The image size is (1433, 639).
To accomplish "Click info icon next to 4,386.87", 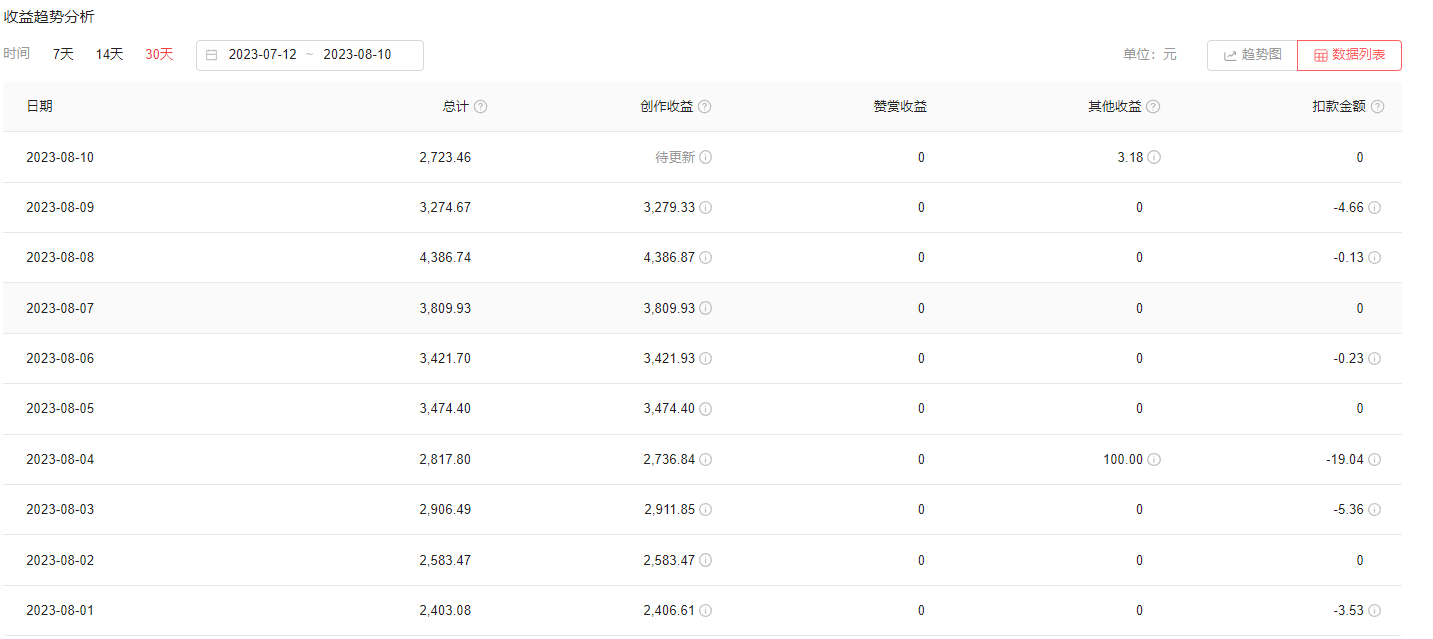I will point(706,258).
